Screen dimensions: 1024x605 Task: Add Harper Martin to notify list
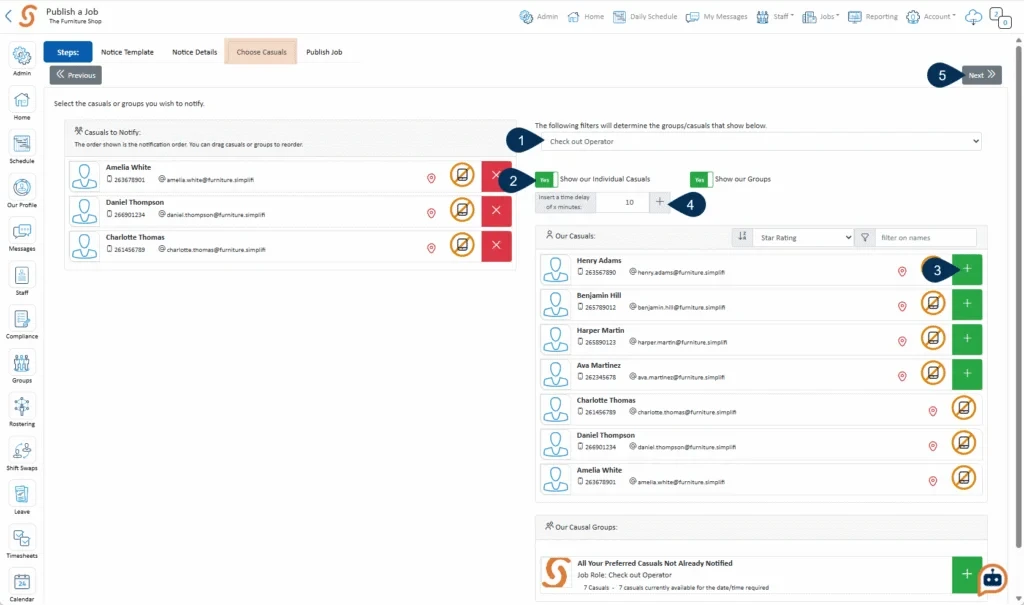[967, 338]
